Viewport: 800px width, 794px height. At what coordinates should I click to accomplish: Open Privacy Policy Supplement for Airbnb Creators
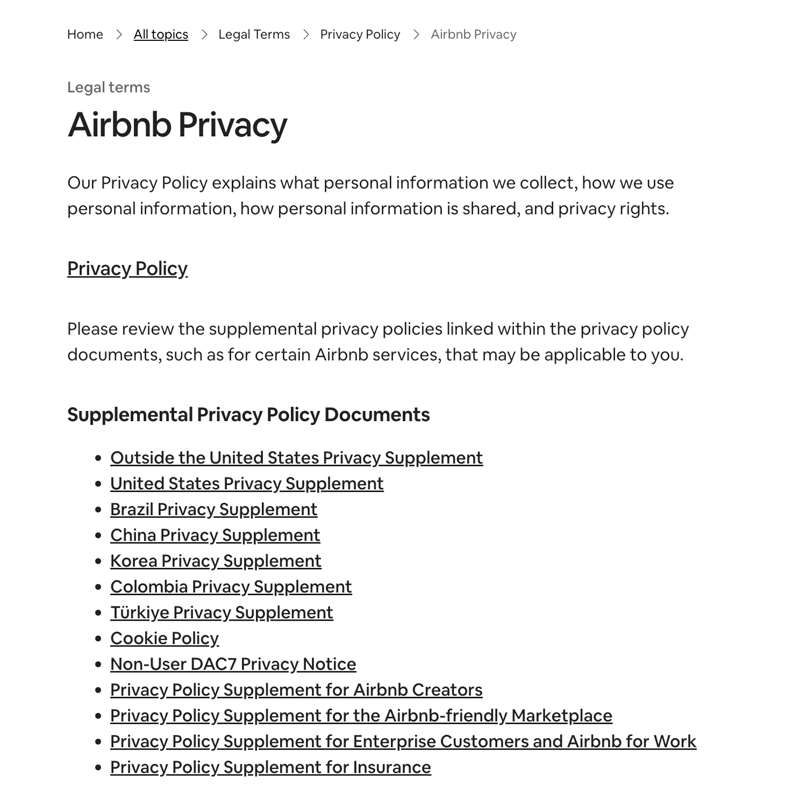click(x=296, y=690)
